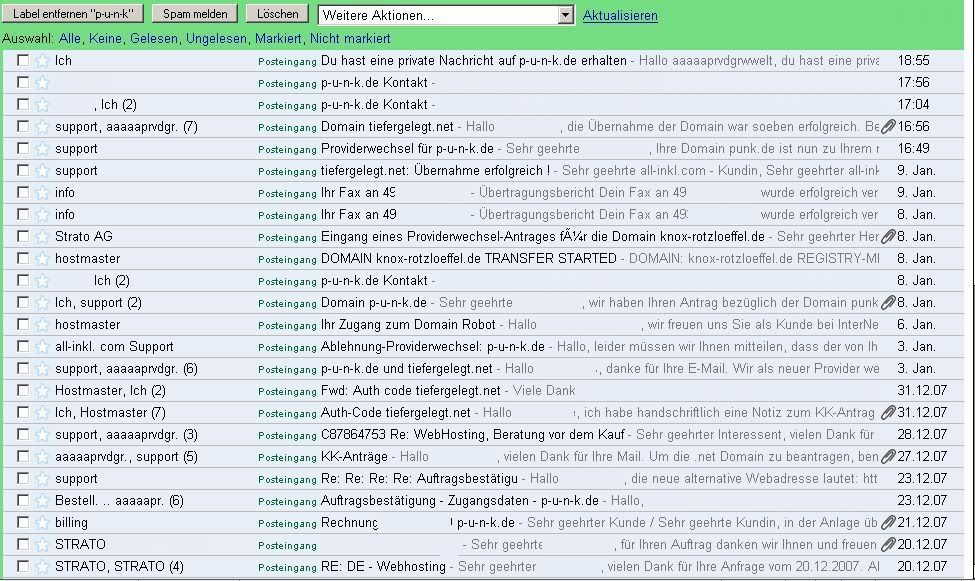
Task: Select checkbox for Hostmaster, Ich (2) email
Action: point(23,390)
